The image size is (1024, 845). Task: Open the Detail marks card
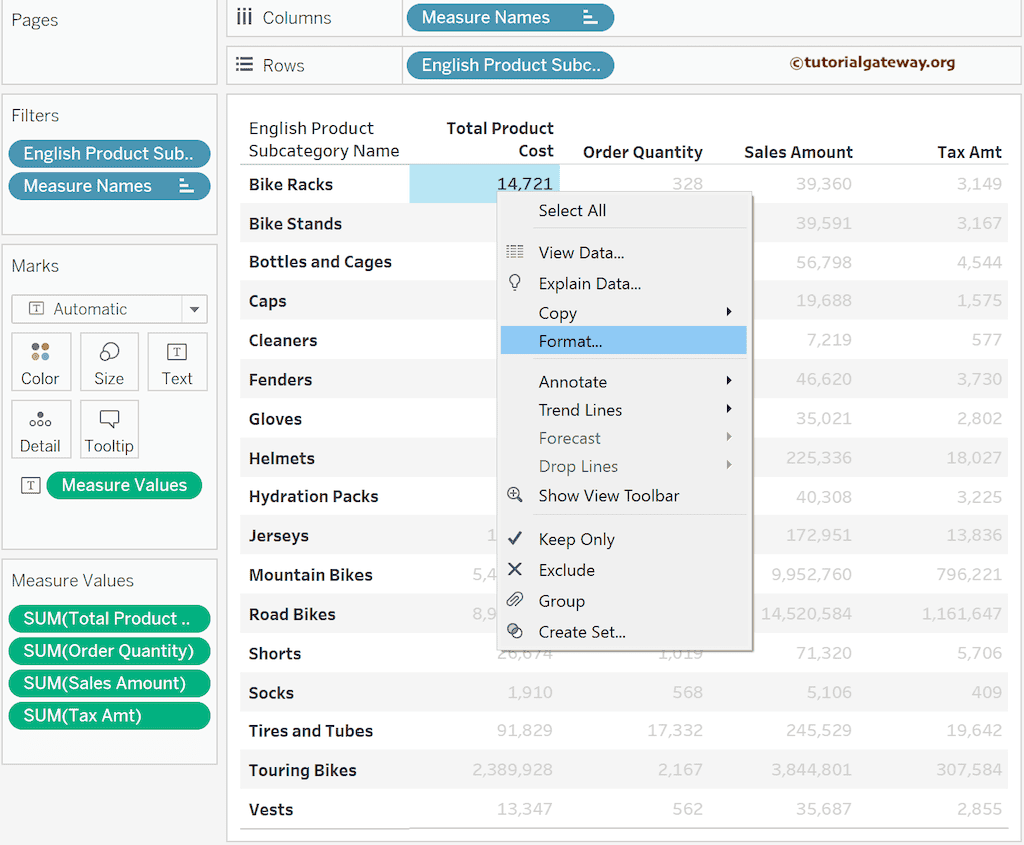click(41, 429)
